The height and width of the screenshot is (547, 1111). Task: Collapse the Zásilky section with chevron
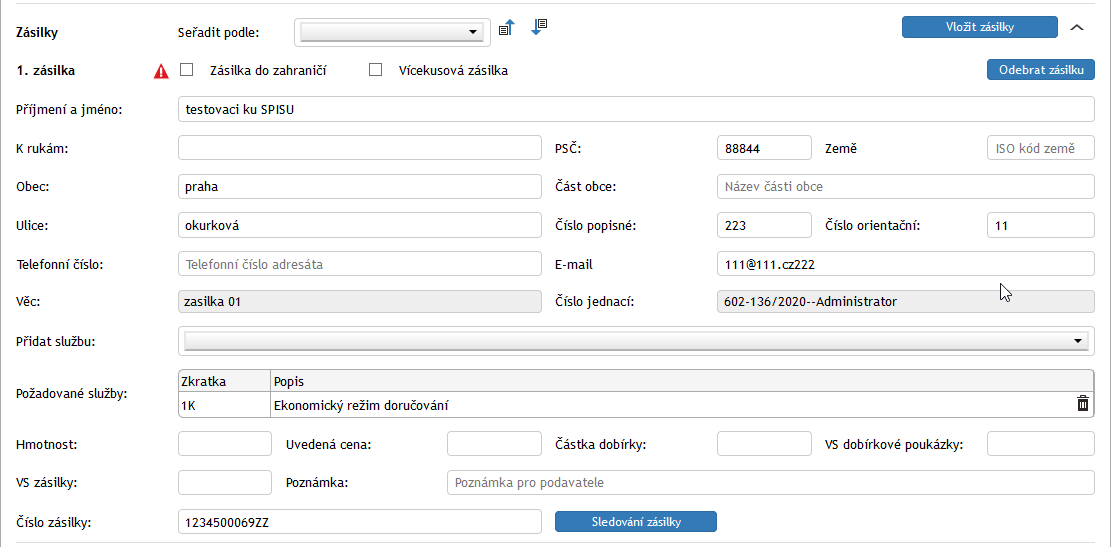point(1077,27)
